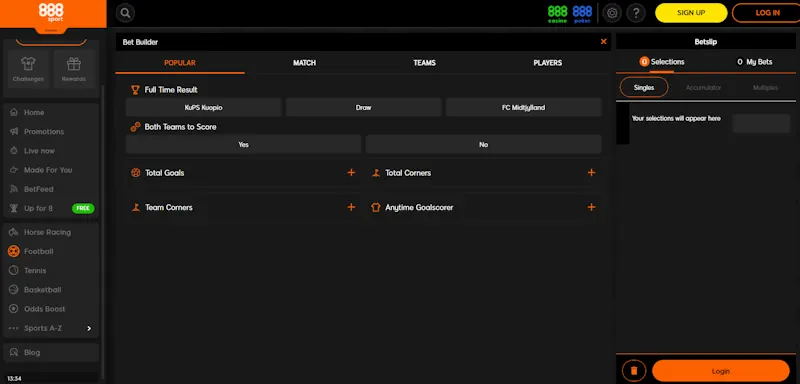Switch to the POPULAR tab

point(180,63)
